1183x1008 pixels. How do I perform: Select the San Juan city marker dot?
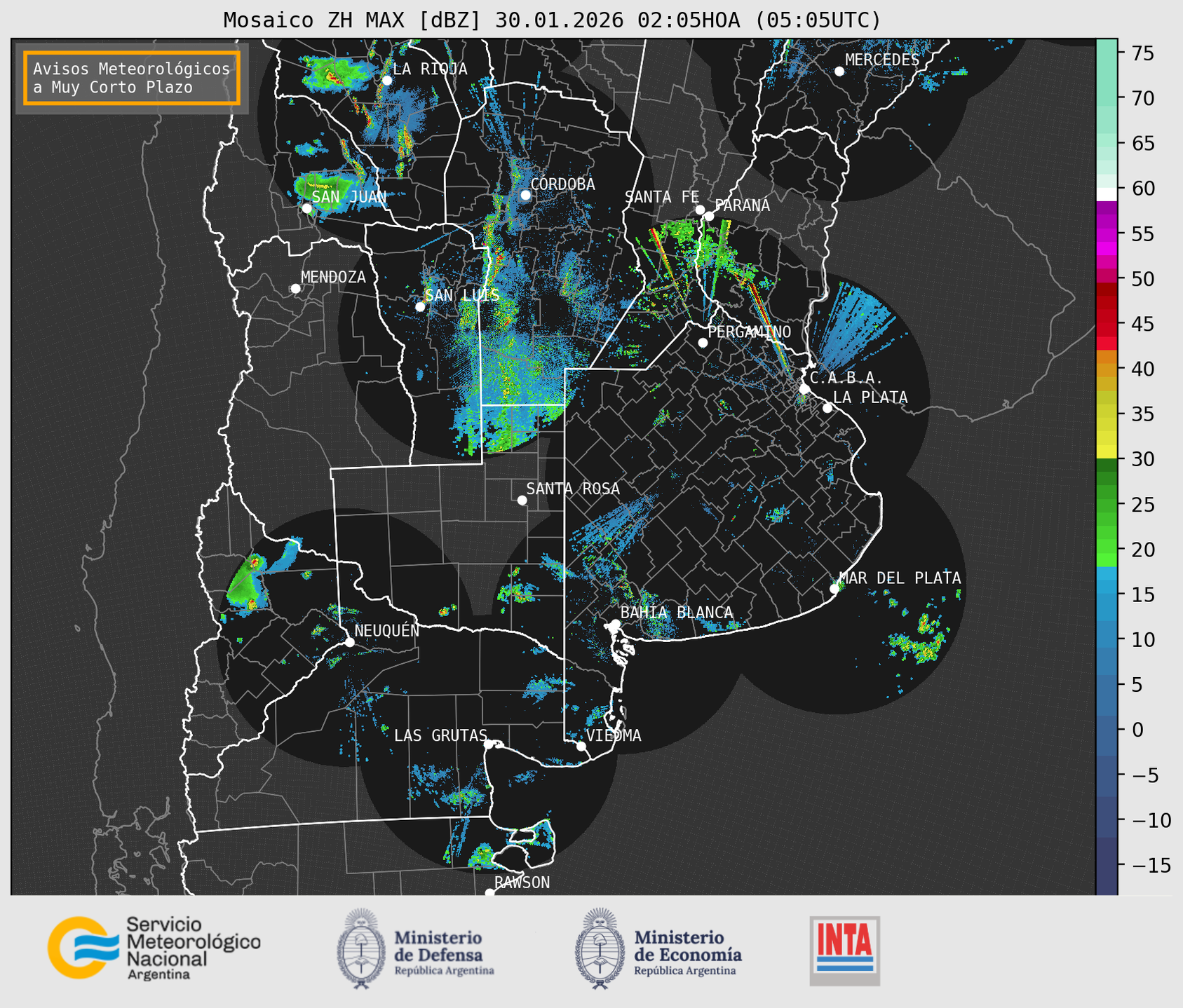pos(306,208)
